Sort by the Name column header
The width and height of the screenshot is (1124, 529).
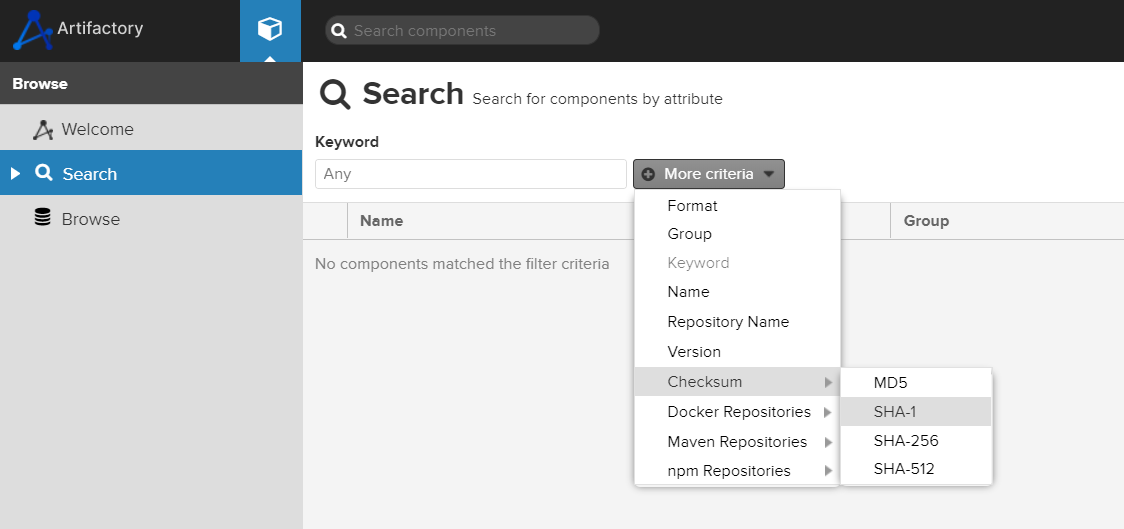tap(381, 221)
